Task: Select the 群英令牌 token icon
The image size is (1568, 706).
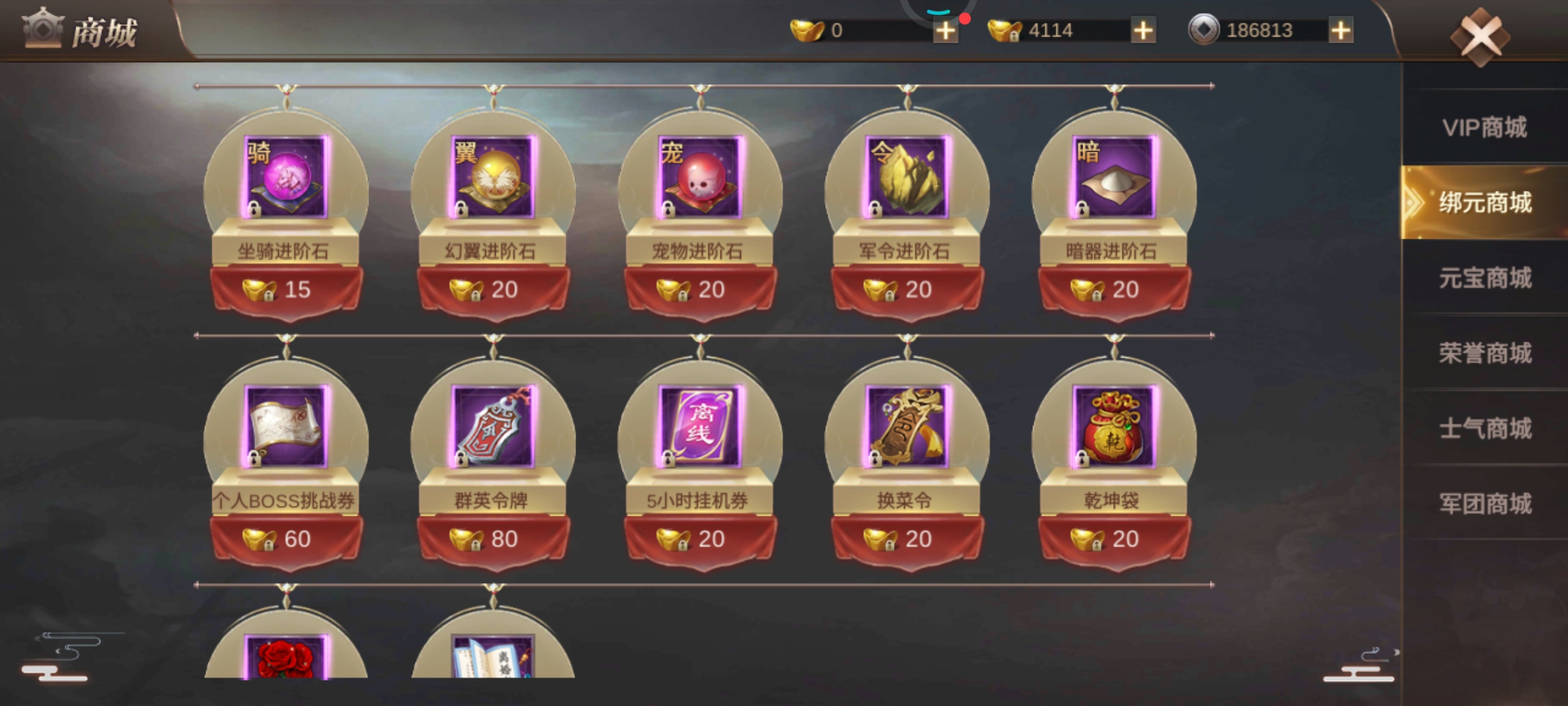Action: (493, 426)
